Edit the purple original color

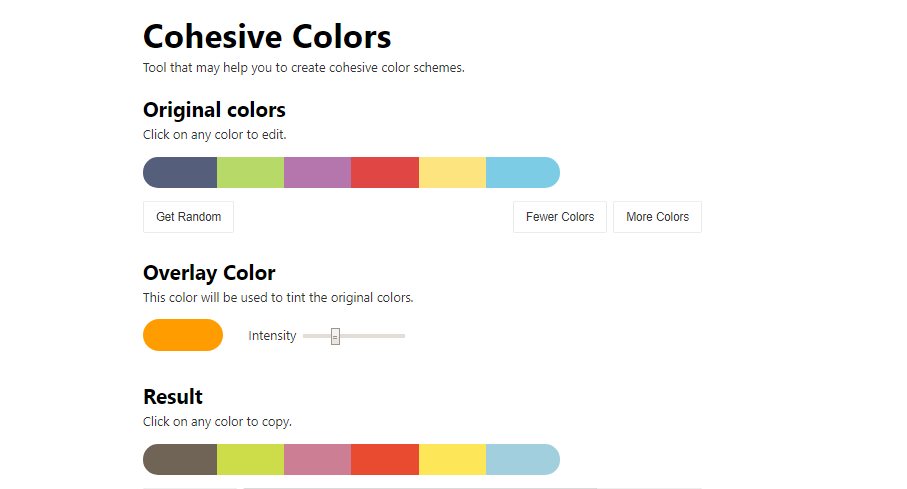pyautogui.click(x=317, y=172)
